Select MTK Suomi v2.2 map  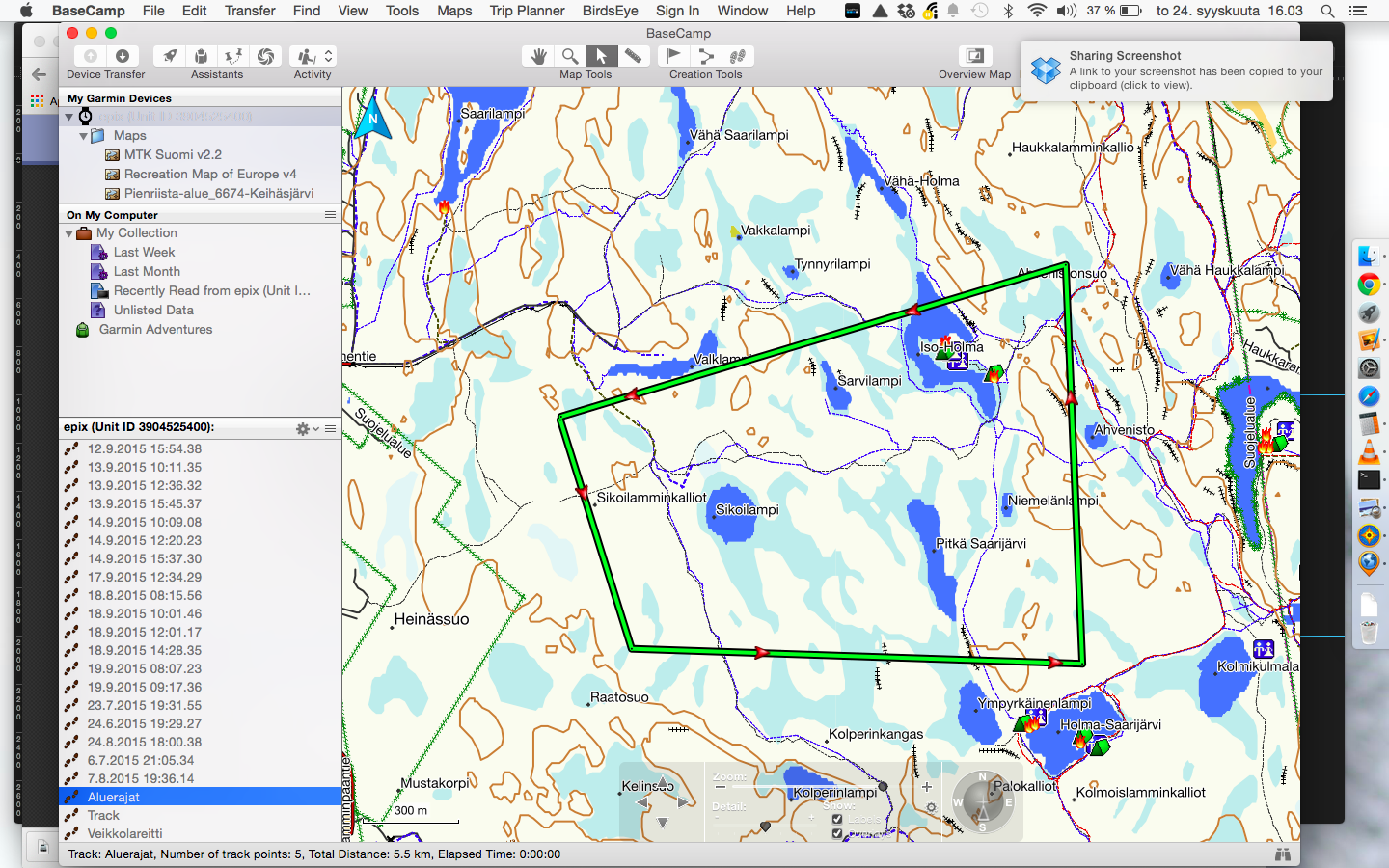coord(173,154)
